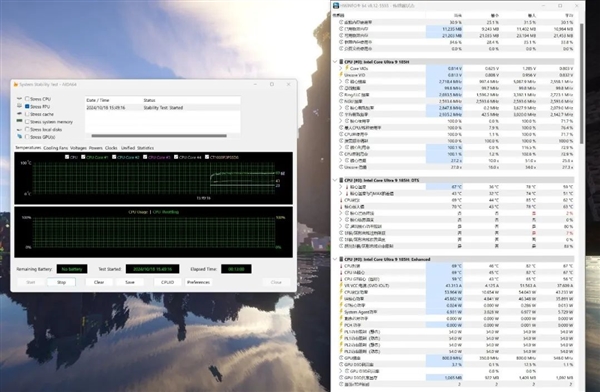Screen dimensions: 600x392
Task: Click the lightning bolt icon next to Core VIDs
Action: pyautogui.click(x=347, y=68)
